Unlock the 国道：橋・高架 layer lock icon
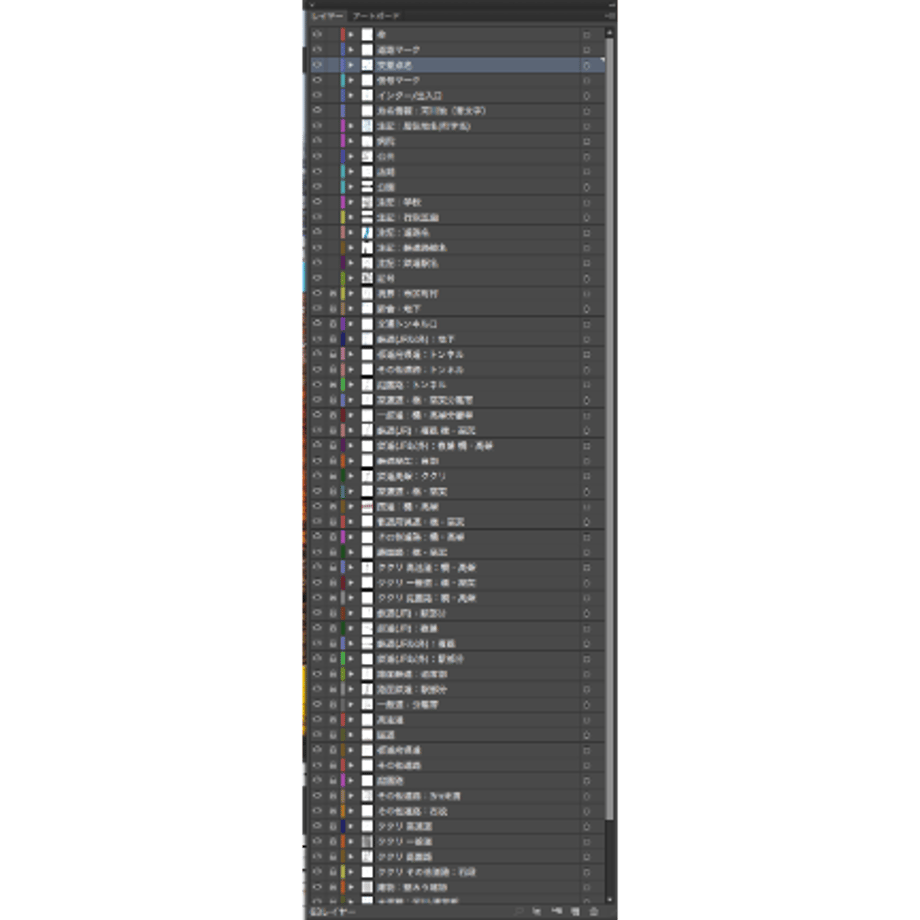920x920 pixels. (333, 506)
